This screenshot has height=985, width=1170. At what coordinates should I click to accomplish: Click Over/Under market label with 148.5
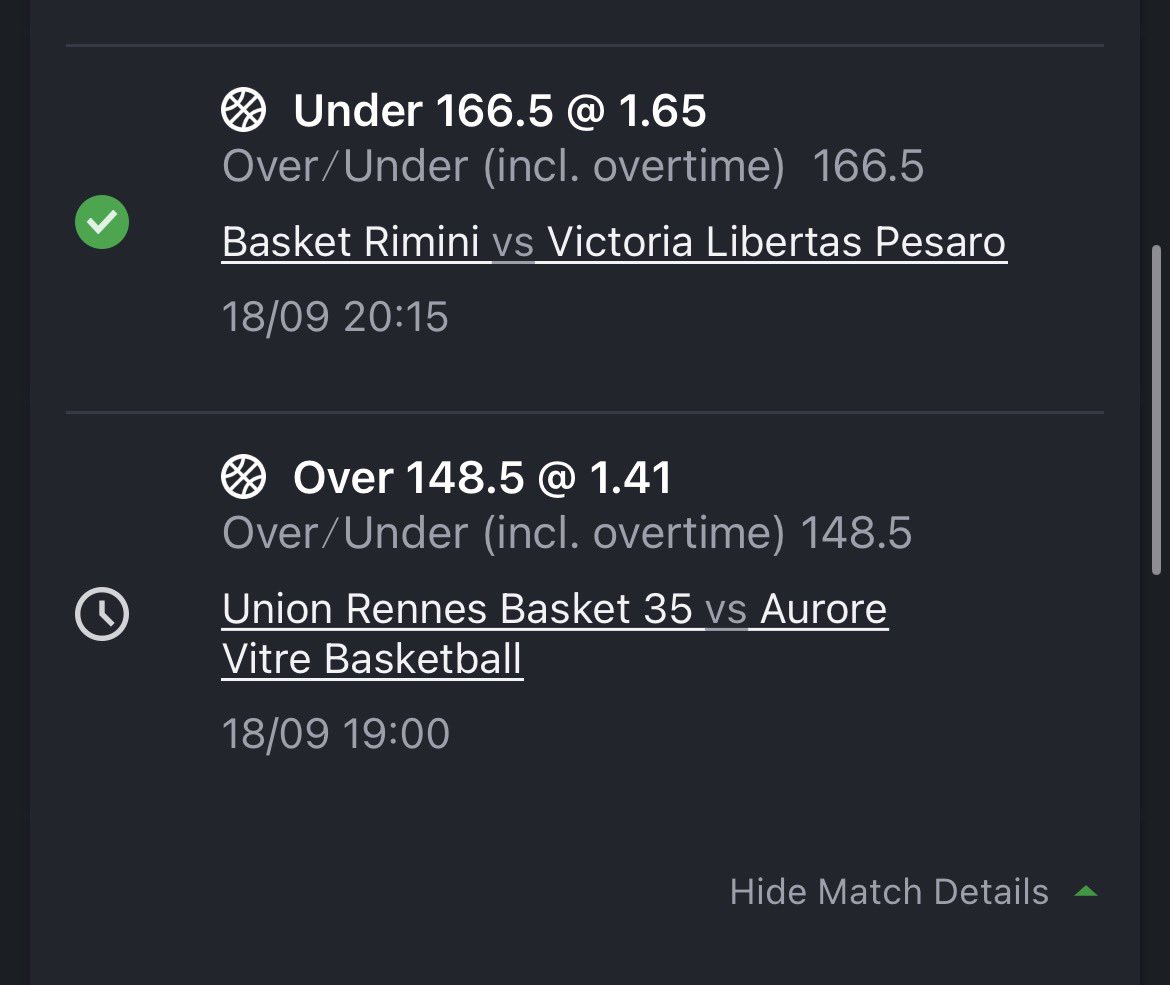click(567, 533)
